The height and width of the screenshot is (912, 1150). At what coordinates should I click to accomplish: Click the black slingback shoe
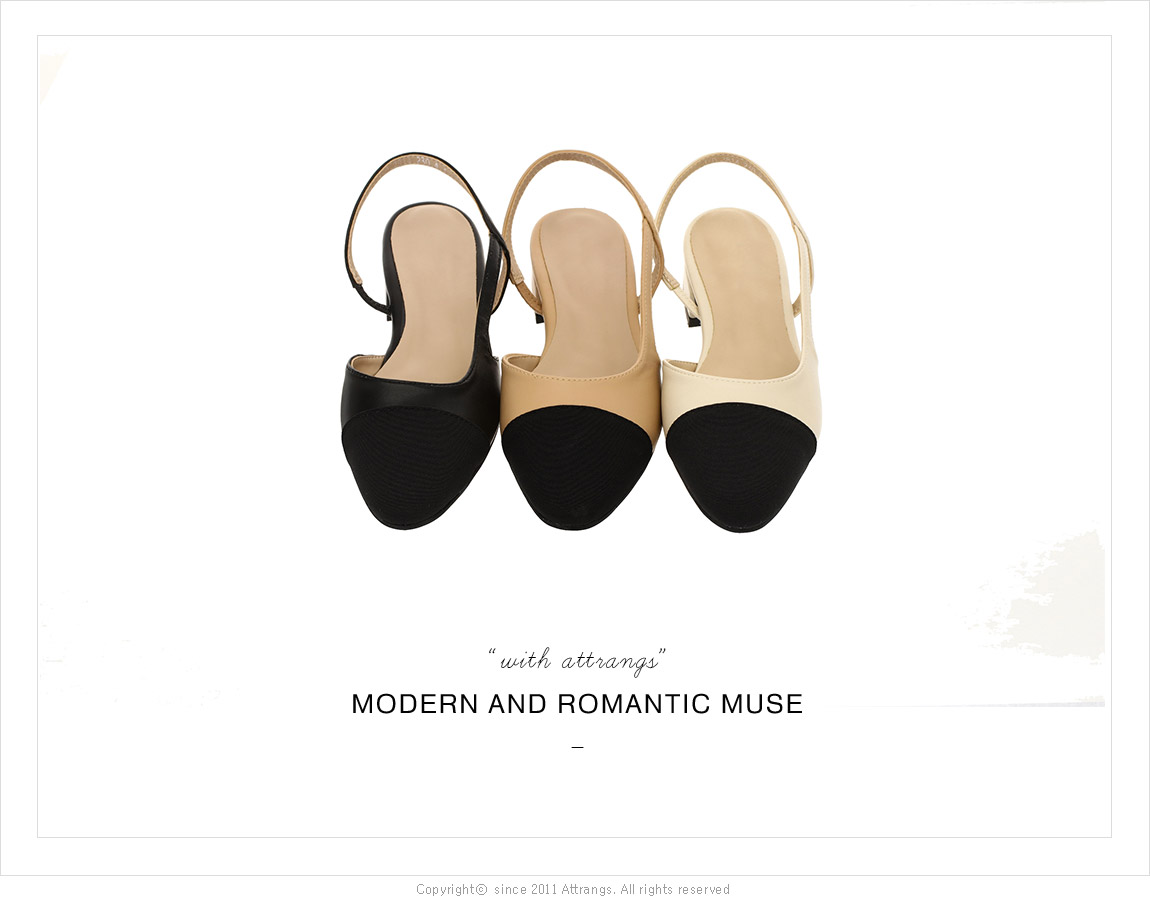424,341
